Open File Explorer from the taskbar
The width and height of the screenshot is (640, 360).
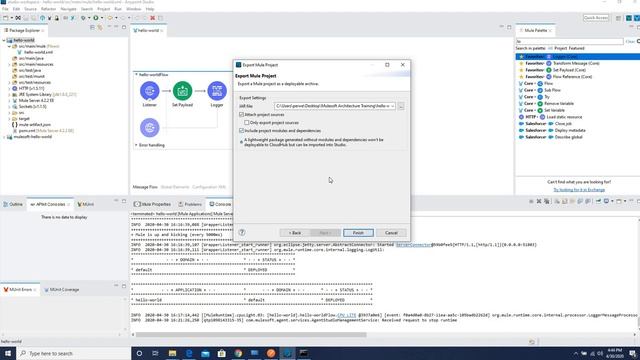point(172,353)
